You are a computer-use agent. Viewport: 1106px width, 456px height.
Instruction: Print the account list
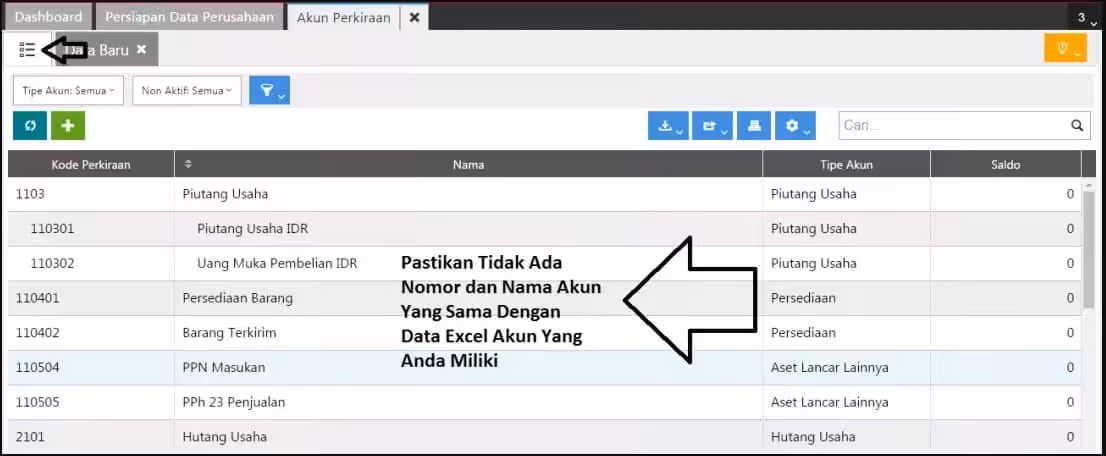click(x=754, y=126)
